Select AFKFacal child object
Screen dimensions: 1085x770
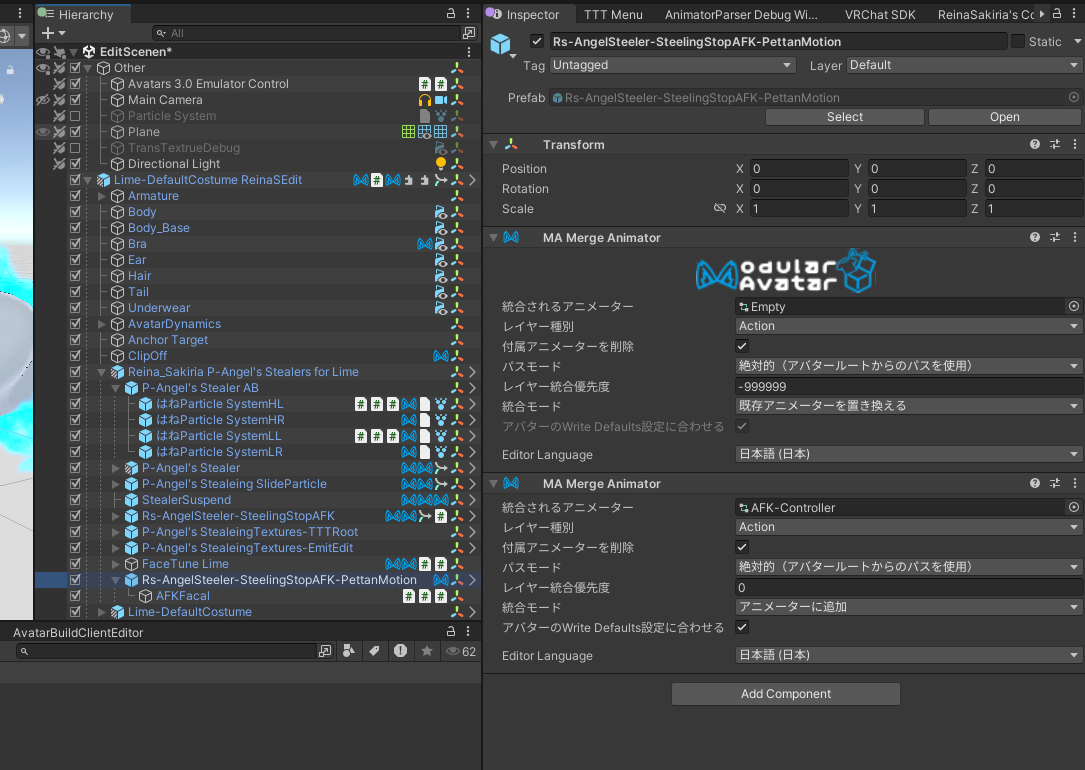[183, 596]
